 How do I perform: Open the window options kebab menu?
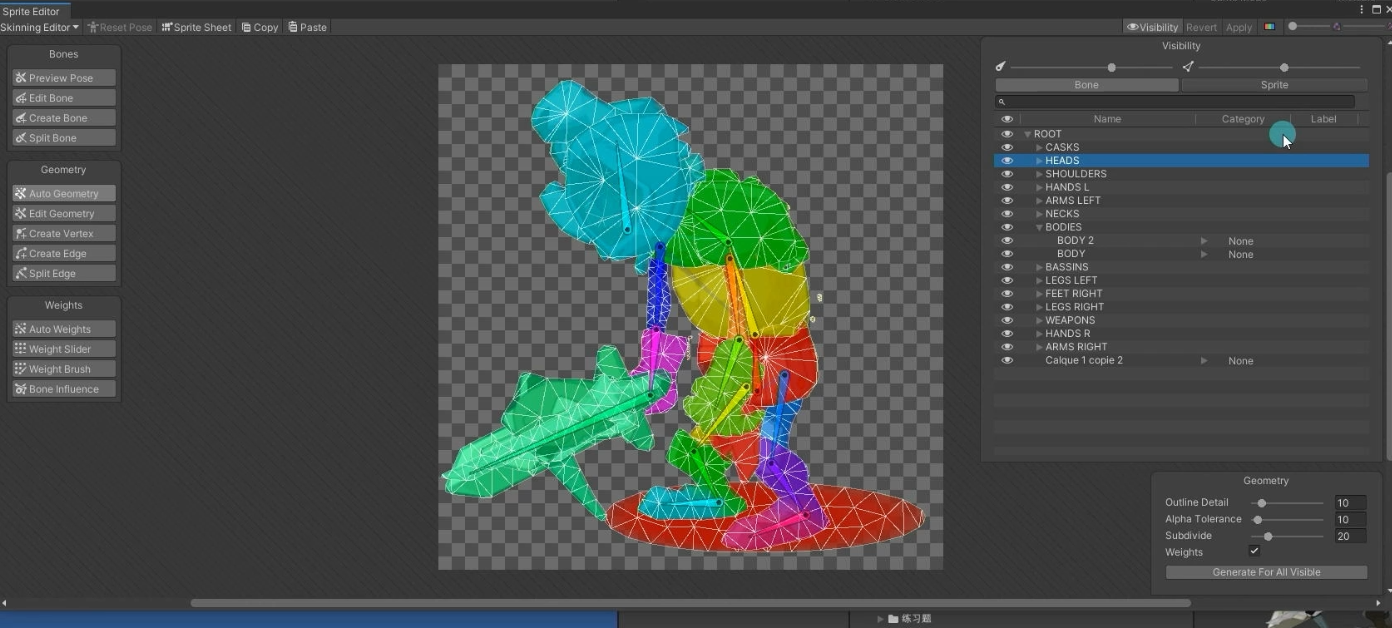click(x=1361, y=9)
